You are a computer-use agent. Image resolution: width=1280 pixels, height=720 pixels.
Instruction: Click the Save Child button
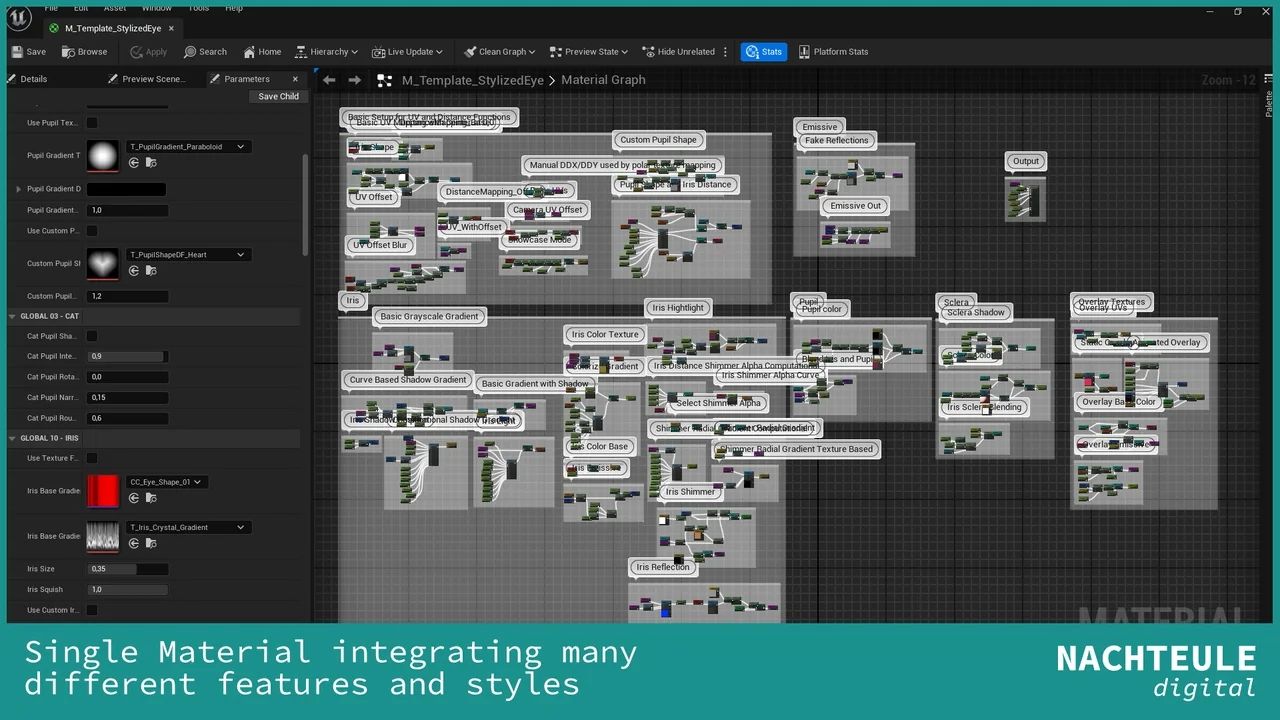(x=278, y=97)
